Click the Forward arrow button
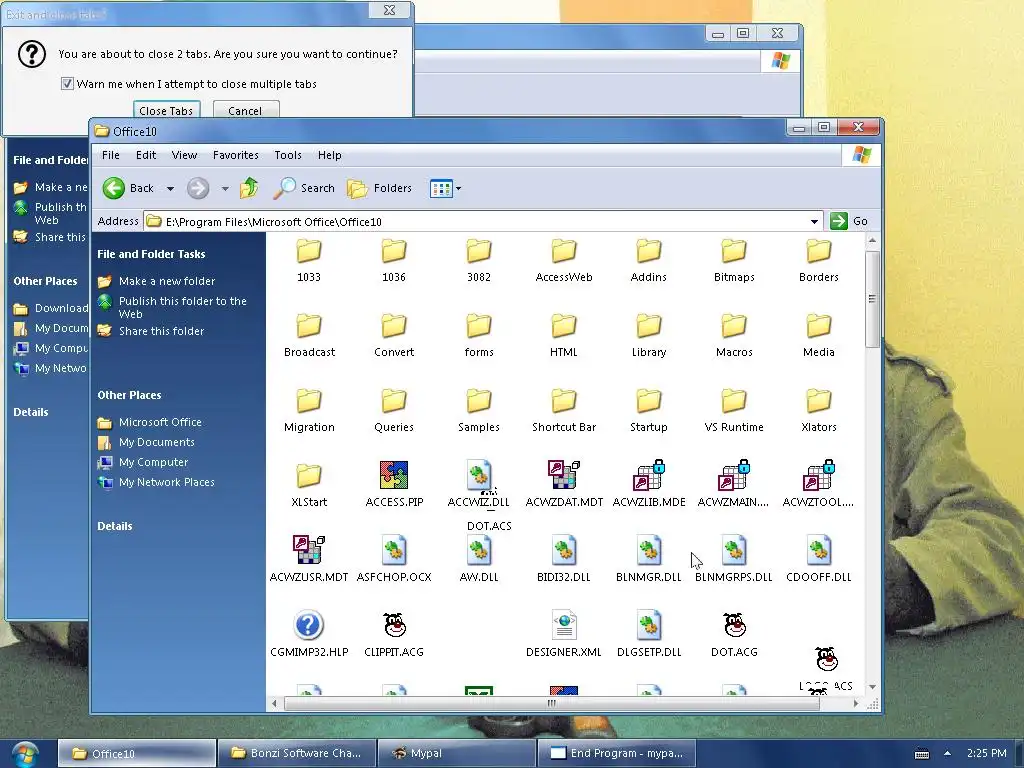 click(198, 188)
